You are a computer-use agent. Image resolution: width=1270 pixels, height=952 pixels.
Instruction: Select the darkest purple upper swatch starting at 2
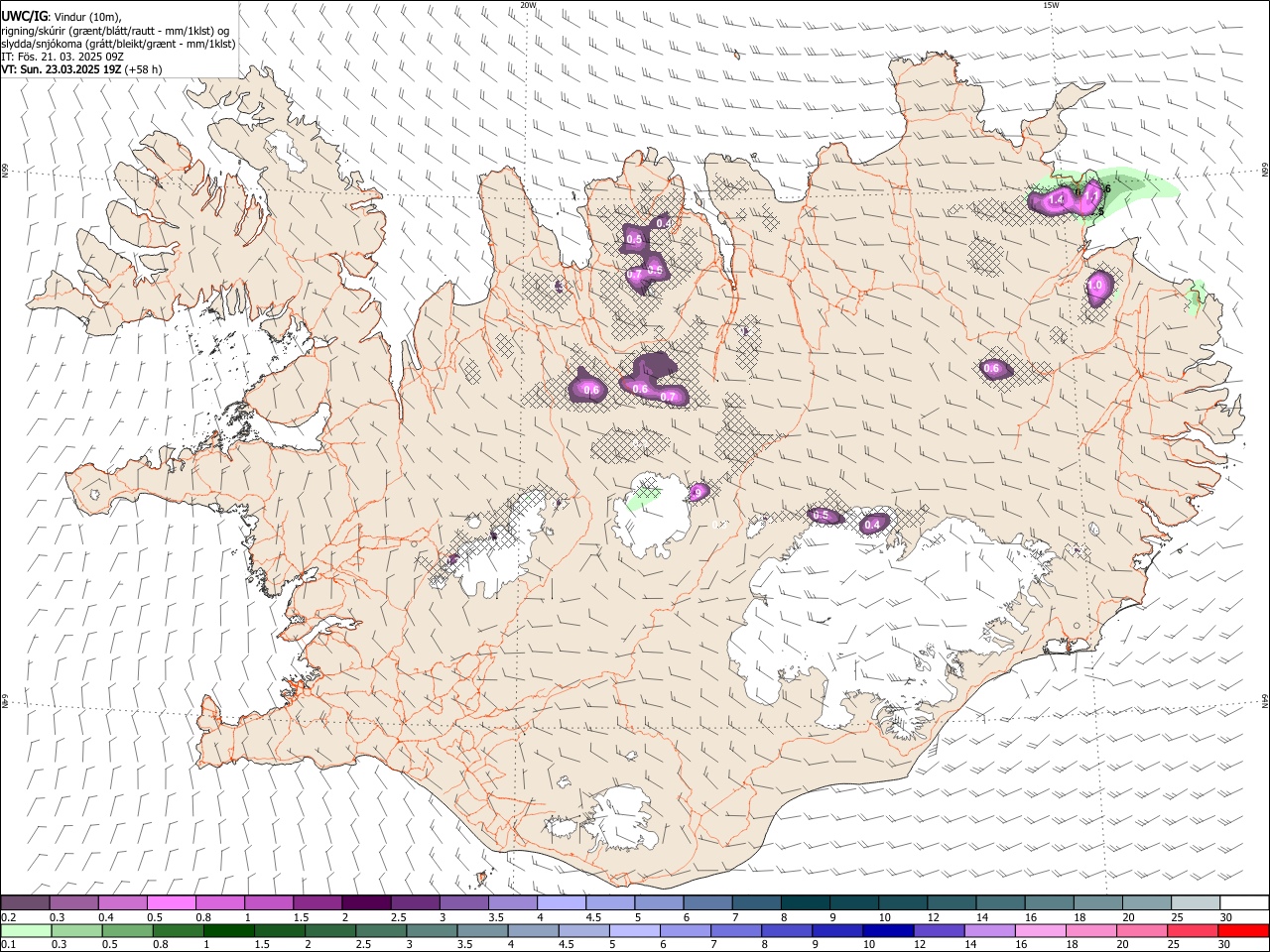[x=366, y=903]
